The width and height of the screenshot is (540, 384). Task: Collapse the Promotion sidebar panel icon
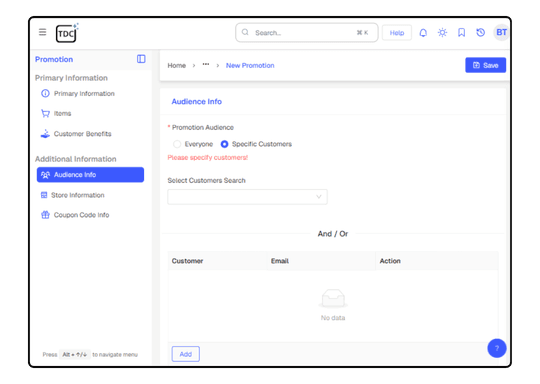pos(141,59)
